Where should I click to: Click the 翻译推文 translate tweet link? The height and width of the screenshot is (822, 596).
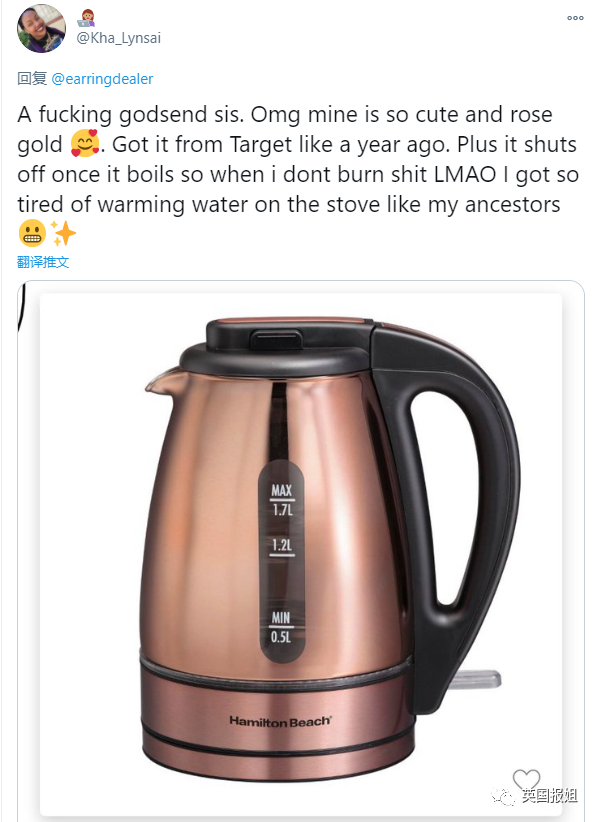pyautogui.click(x=43, y=262)
